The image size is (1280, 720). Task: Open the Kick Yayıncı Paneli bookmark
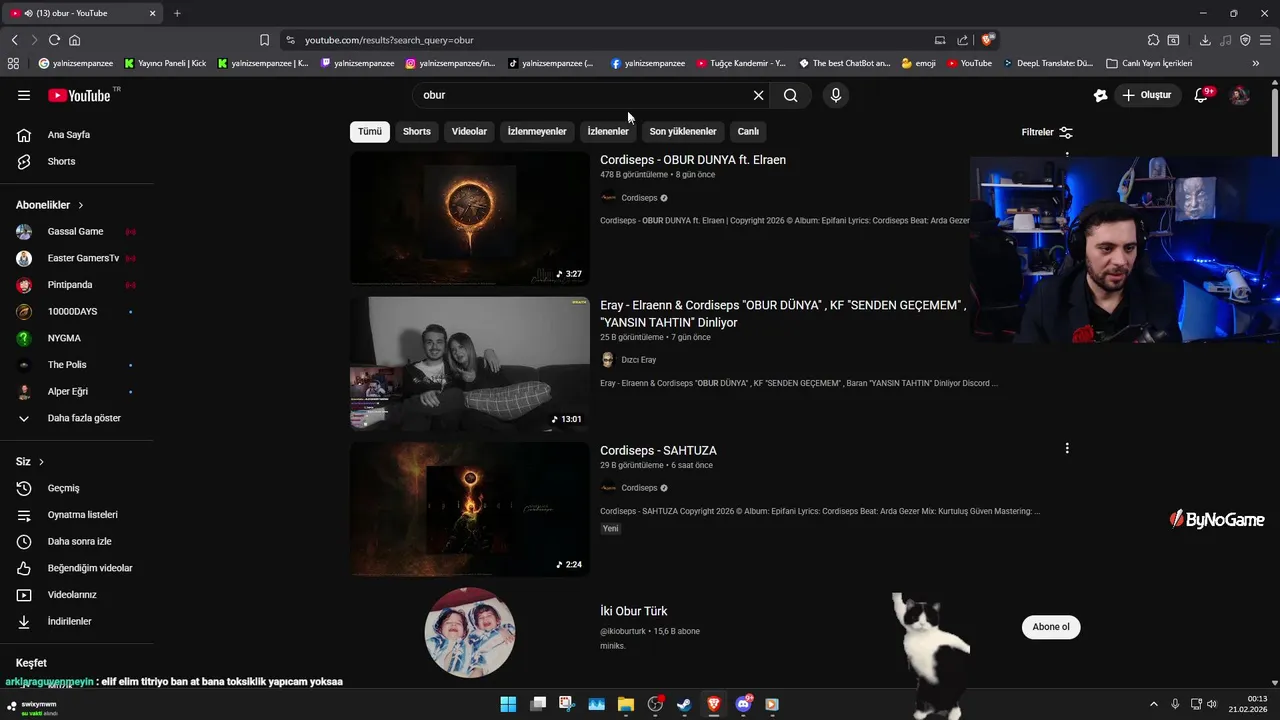[x=165, y=63]
